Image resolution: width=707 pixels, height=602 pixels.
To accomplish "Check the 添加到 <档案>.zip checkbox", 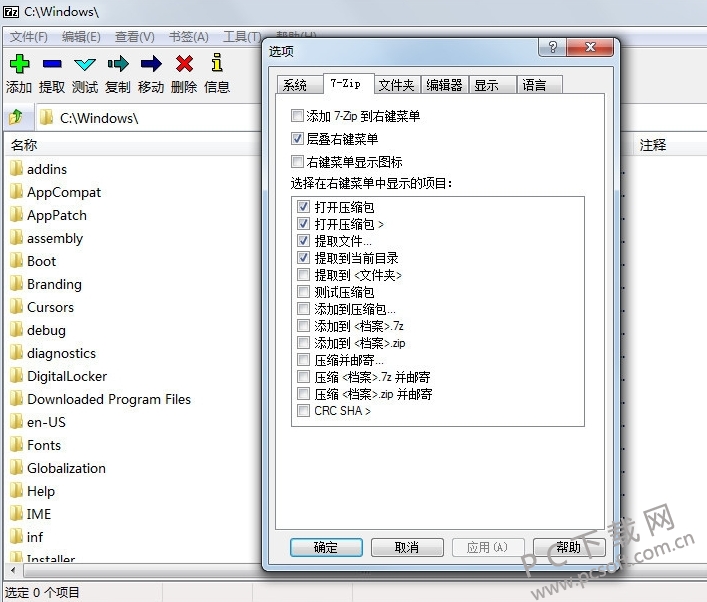I will pyautogui.click(x=303, y=343).
